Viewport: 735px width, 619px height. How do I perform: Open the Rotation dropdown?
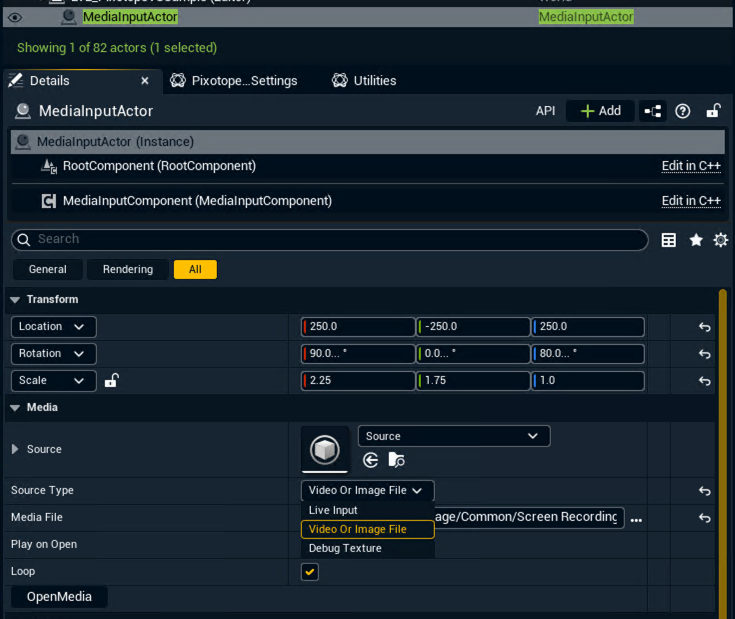coord(53,354)
